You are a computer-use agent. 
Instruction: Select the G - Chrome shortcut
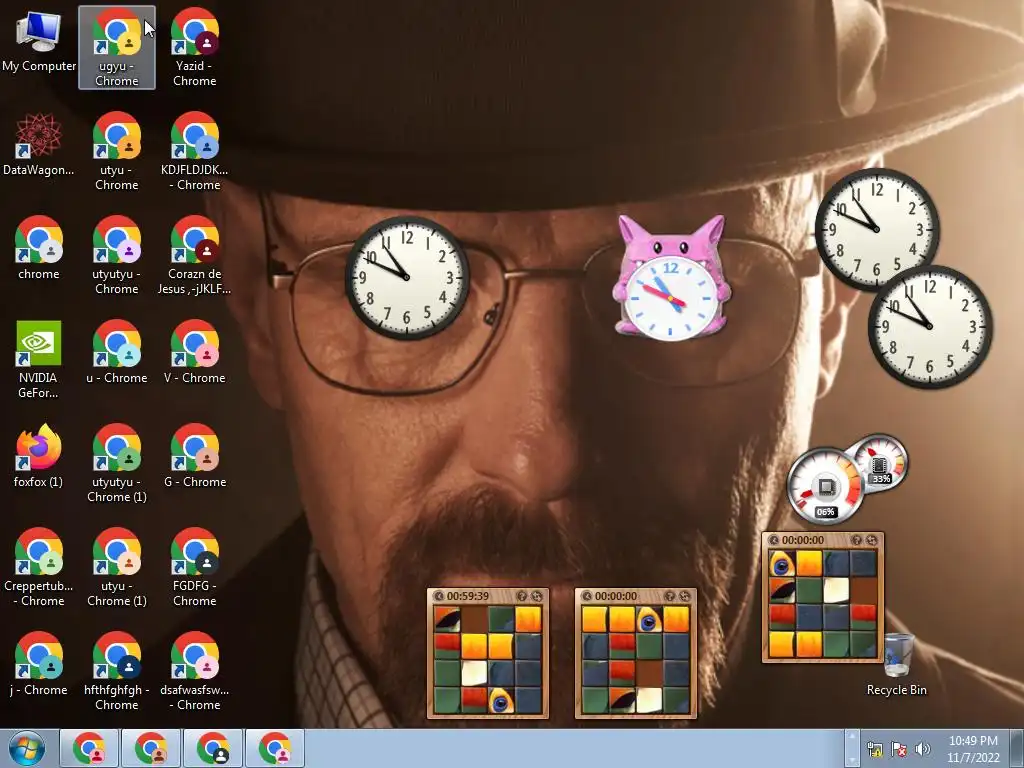pyautogui.click(x=195, y=457)
